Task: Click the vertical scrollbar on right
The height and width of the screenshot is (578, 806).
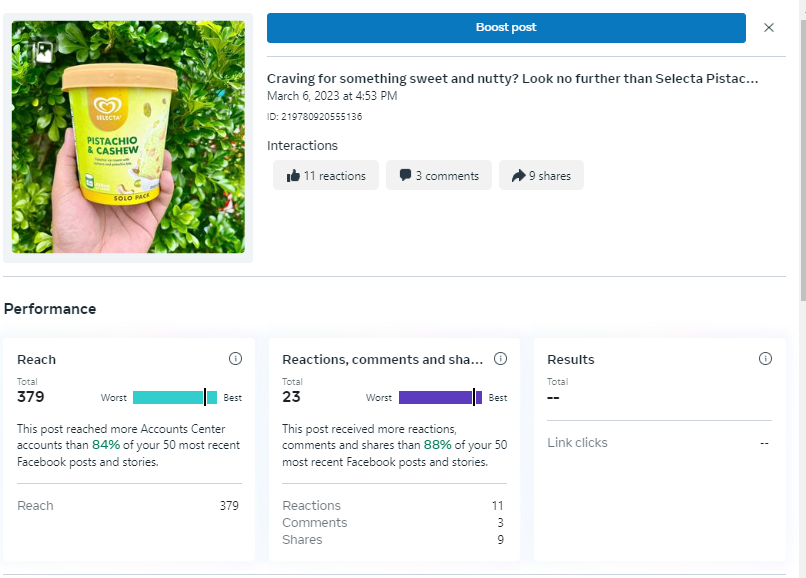Action: coord(802,150)
